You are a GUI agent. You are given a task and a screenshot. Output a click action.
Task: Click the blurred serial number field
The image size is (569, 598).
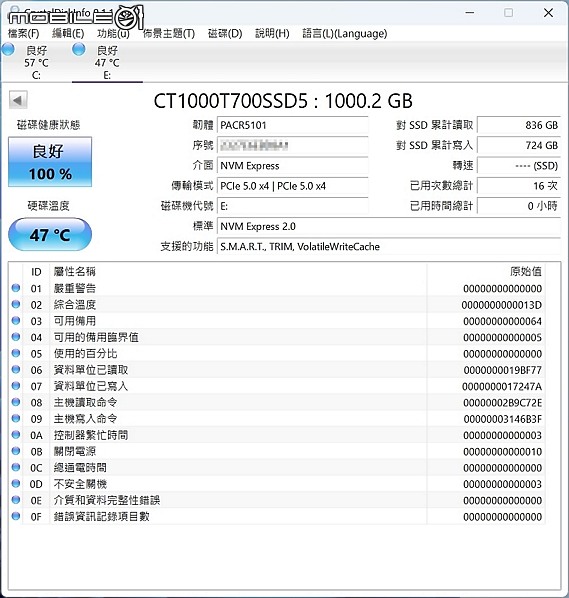pyautogui.click(x=293, y=145)
